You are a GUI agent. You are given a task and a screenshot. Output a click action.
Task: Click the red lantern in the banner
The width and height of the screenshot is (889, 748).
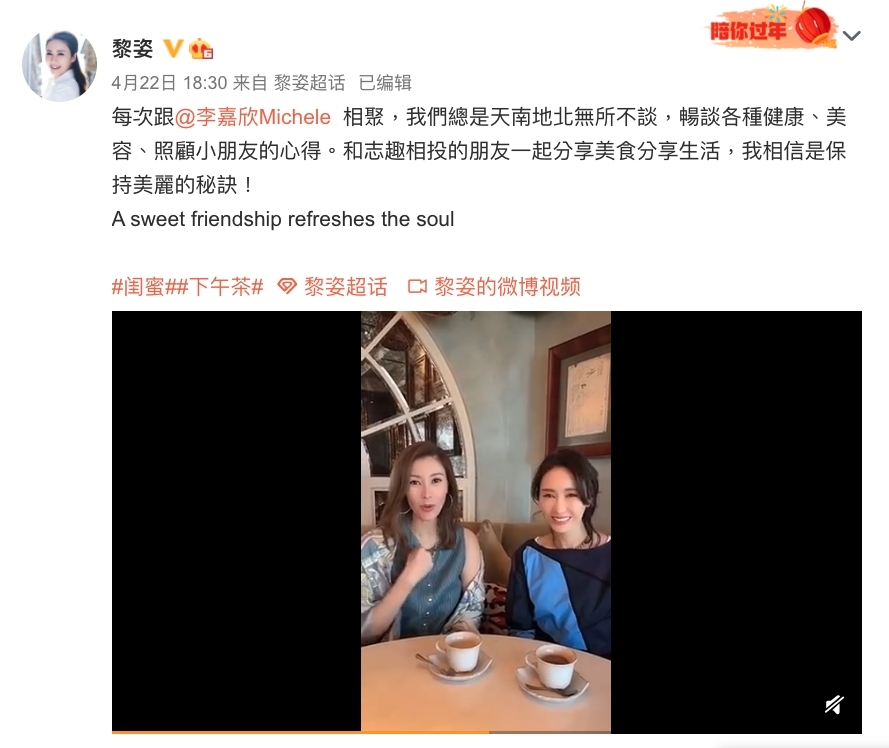click(x=814, y=24)
